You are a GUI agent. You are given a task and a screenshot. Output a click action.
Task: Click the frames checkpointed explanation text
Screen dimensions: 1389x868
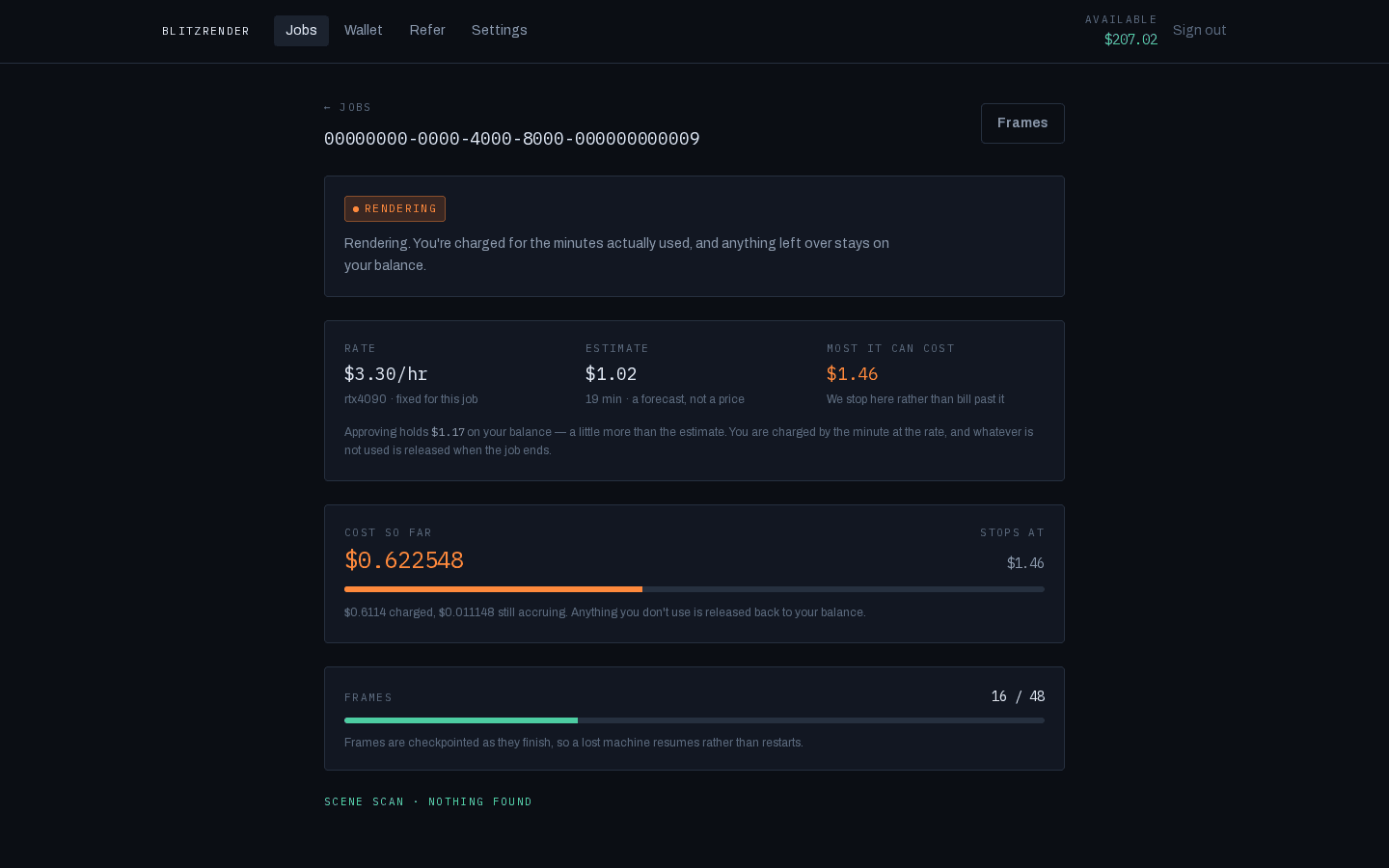tap(574, 743)
